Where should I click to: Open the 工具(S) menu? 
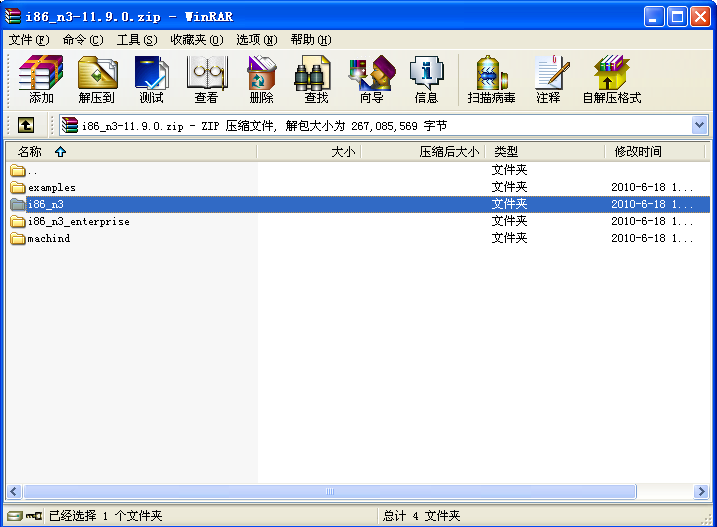(137, 40)
